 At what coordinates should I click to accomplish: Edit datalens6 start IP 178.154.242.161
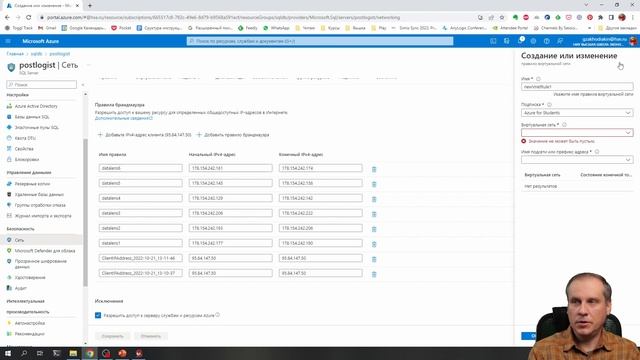click(x=231, y=168)
